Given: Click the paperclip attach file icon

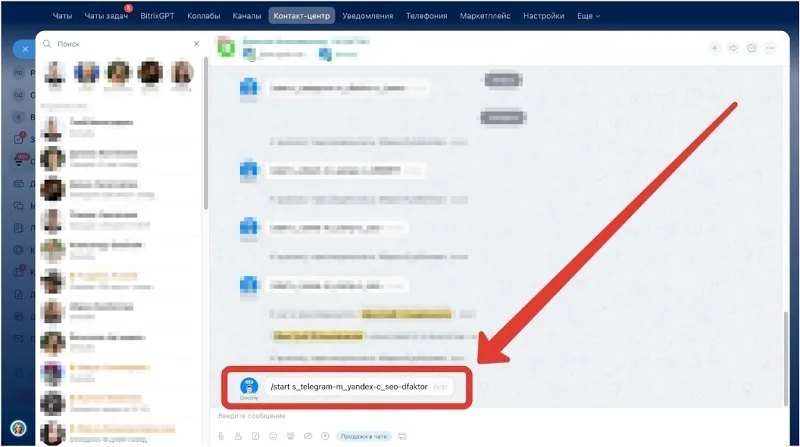Looking at the screenshot, I should (x=221, y=436).
